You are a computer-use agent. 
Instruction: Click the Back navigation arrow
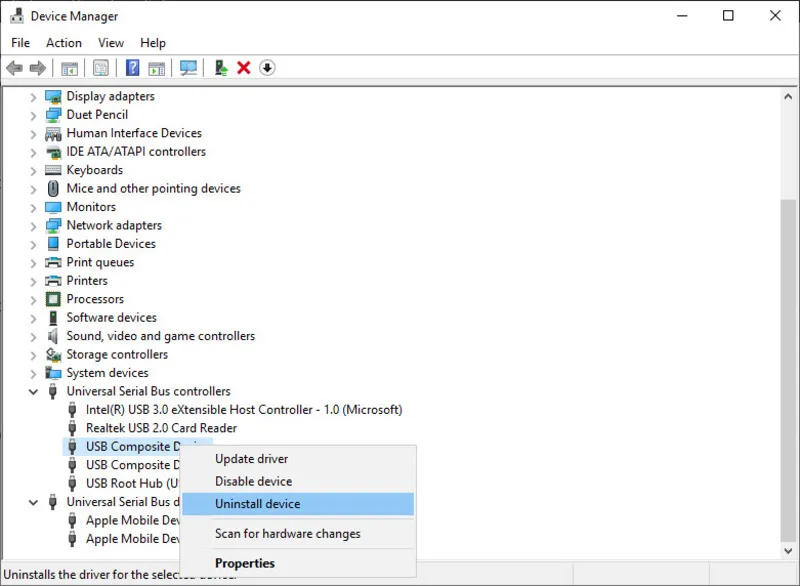[13, 67]
